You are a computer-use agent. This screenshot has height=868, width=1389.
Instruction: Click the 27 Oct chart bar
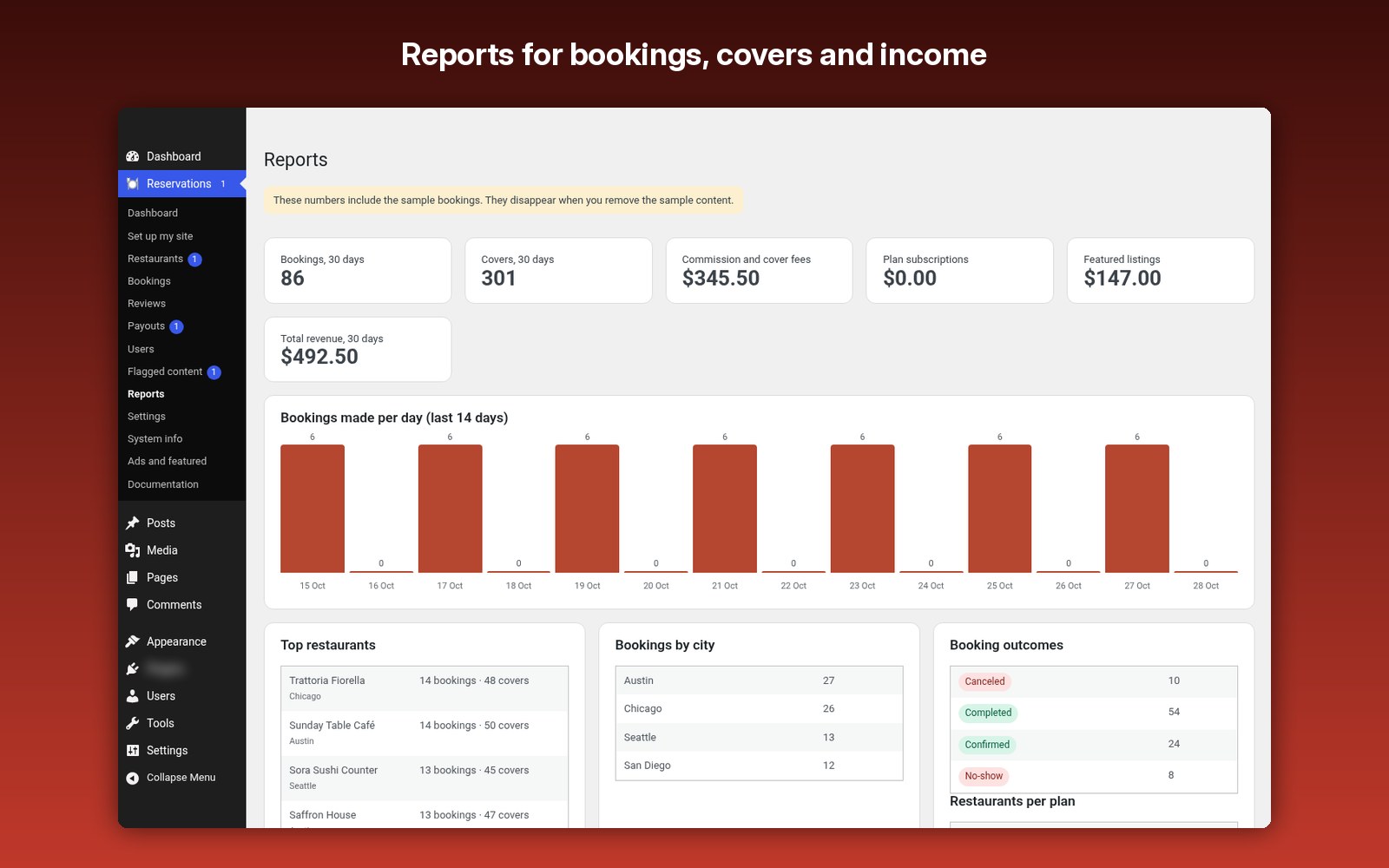coord(1137,509)
